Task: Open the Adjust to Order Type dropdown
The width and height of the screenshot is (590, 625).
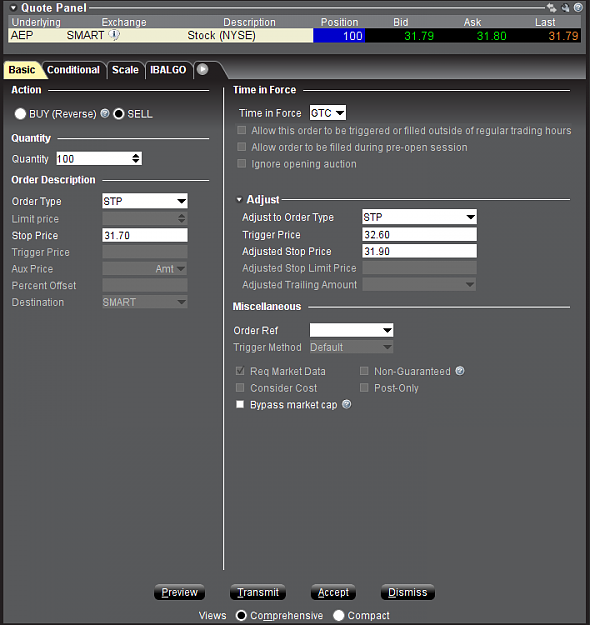Action: (419, 217)
